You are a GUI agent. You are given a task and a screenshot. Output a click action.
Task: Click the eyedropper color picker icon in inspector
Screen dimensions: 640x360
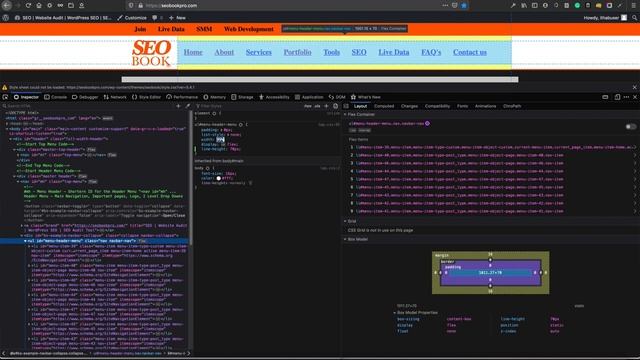click(x=188, y=106)
